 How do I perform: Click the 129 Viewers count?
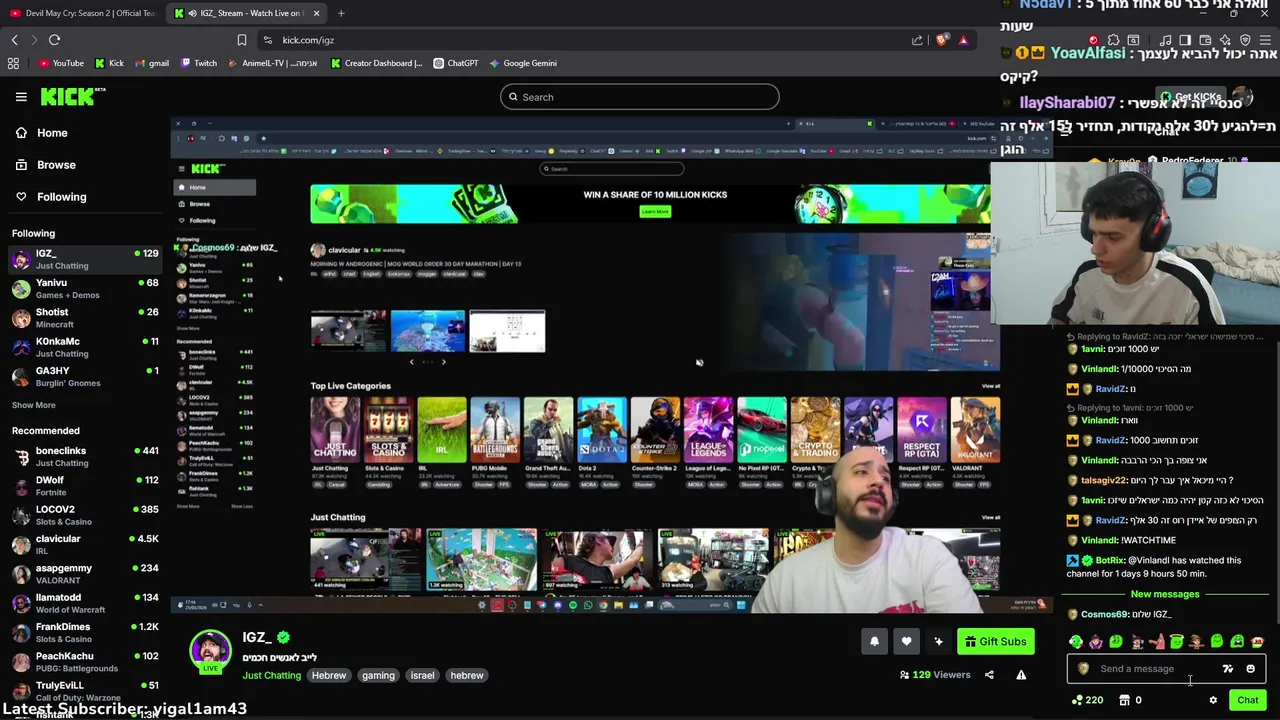pyautogui.click(x=935, y=675)
